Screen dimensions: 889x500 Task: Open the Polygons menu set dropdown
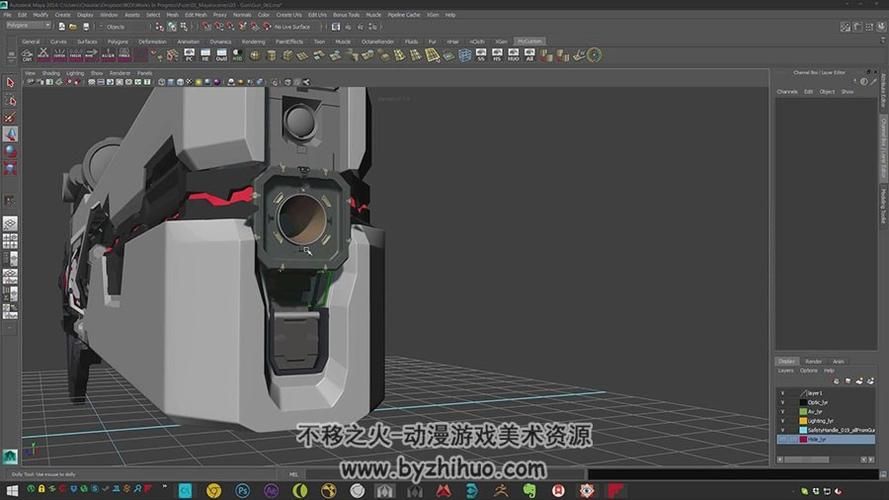[27, 26]
